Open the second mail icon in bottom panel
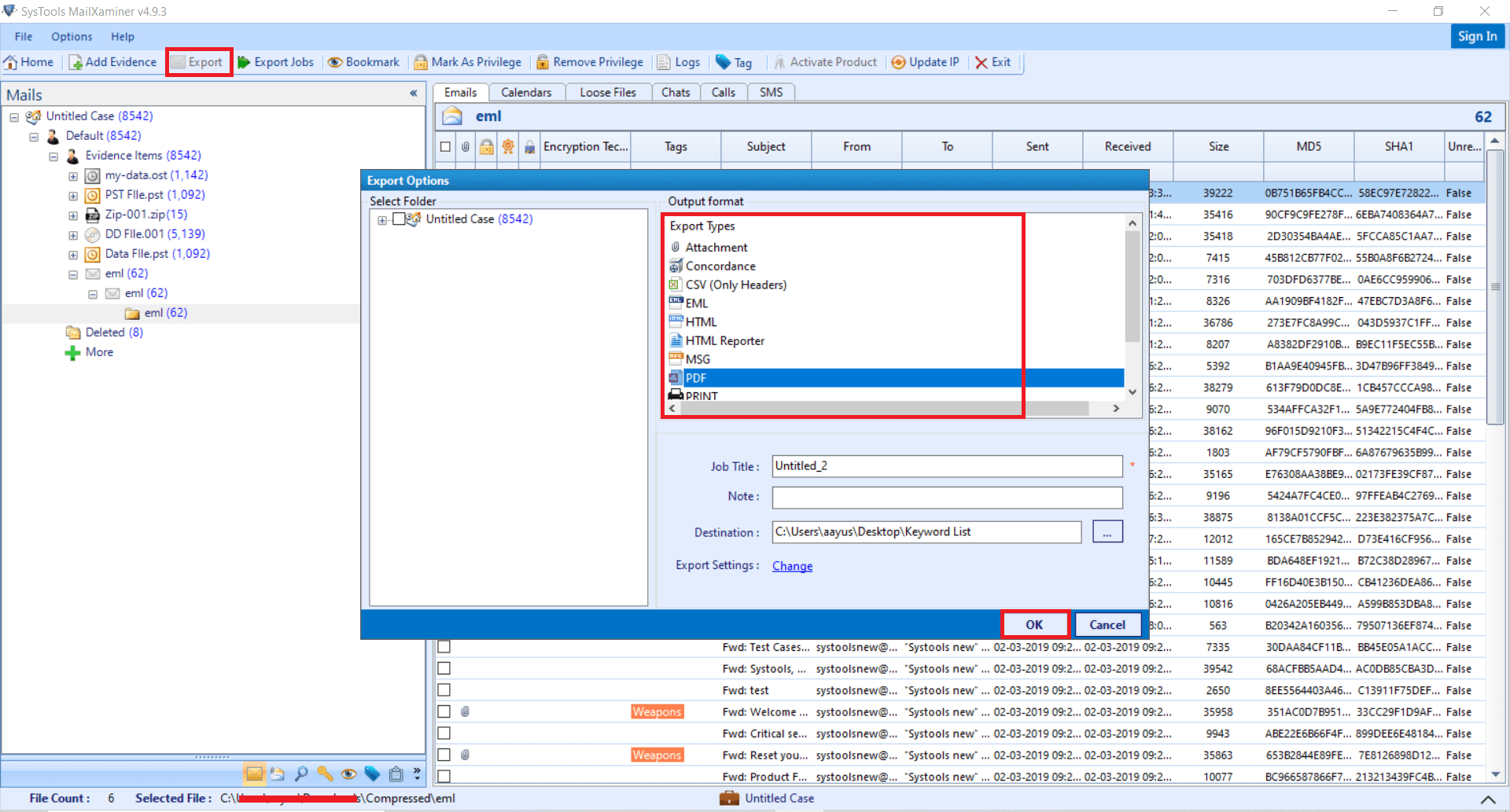Image resolution: width=1510 pixels, height=812 pixels. 278,773
